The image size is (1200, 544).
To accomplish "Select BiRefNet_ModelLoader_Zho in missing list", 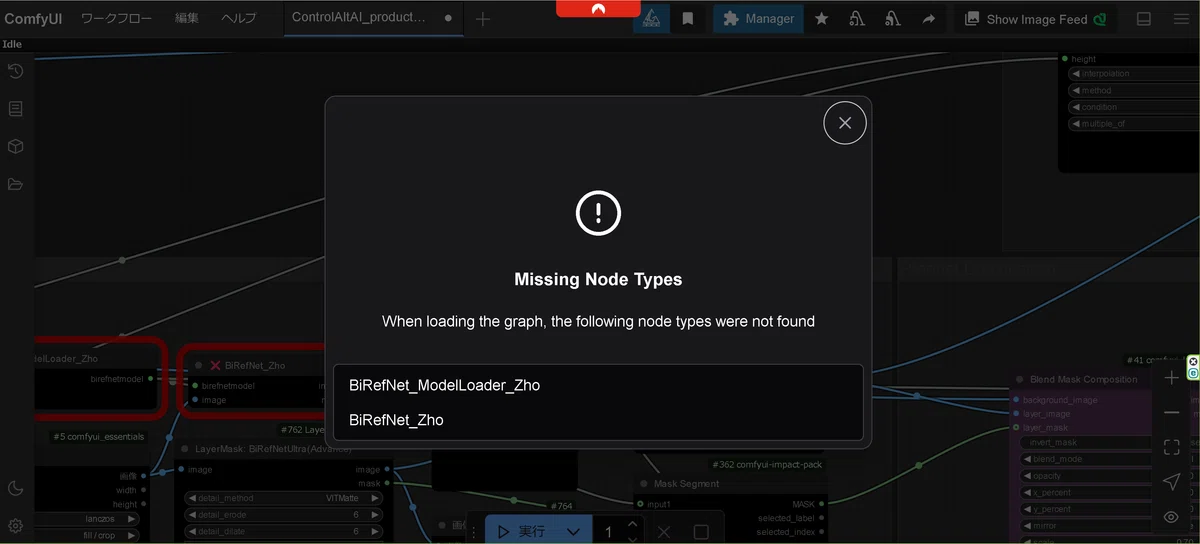I will click(598, 385).
